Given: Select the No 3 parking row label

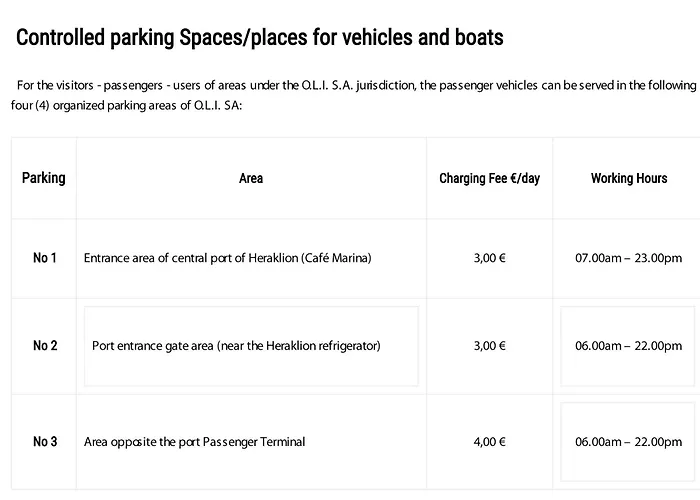Looking at the screenshot, I should click(45, 442).
